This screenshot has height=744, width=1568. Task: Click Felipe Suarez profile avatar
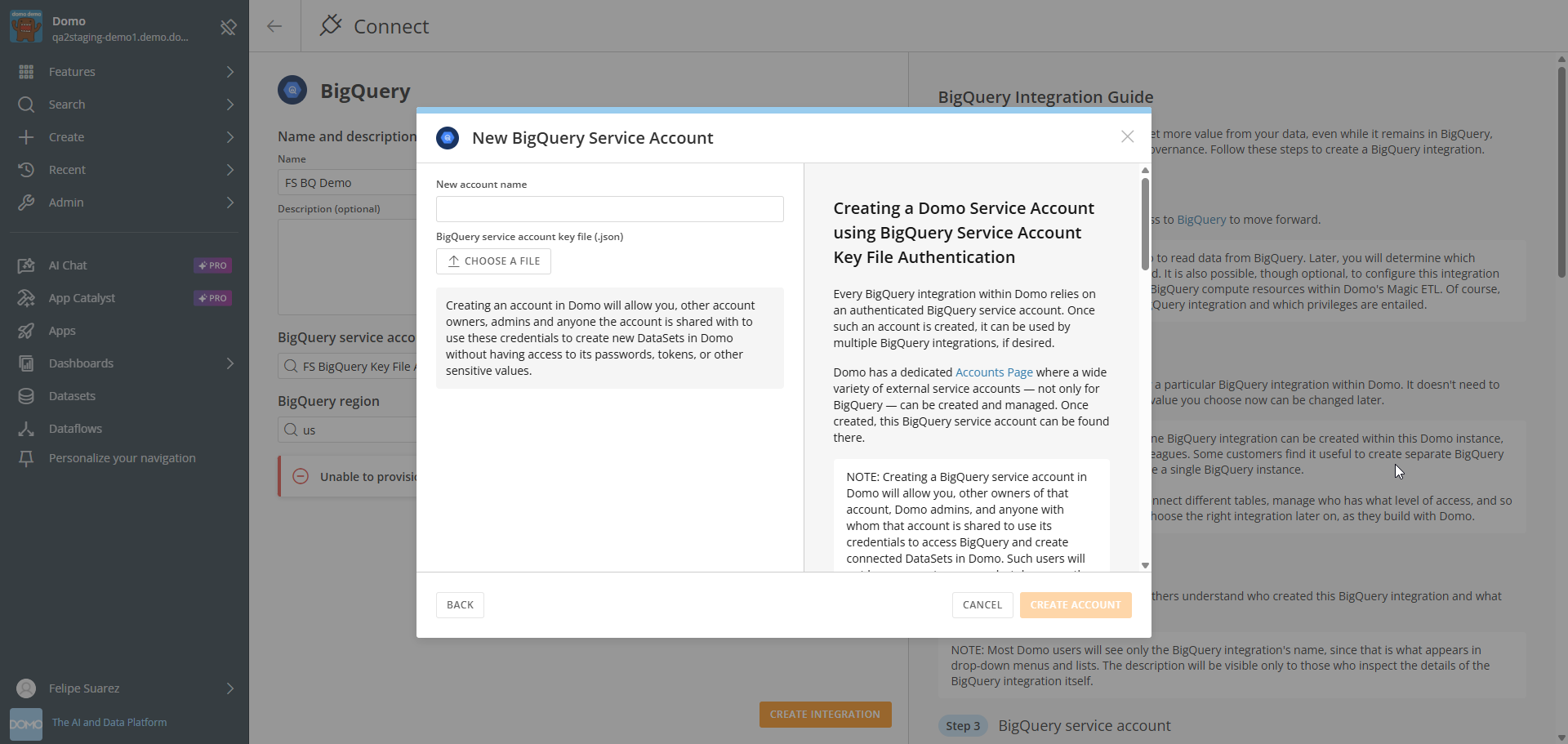[26, 688]
